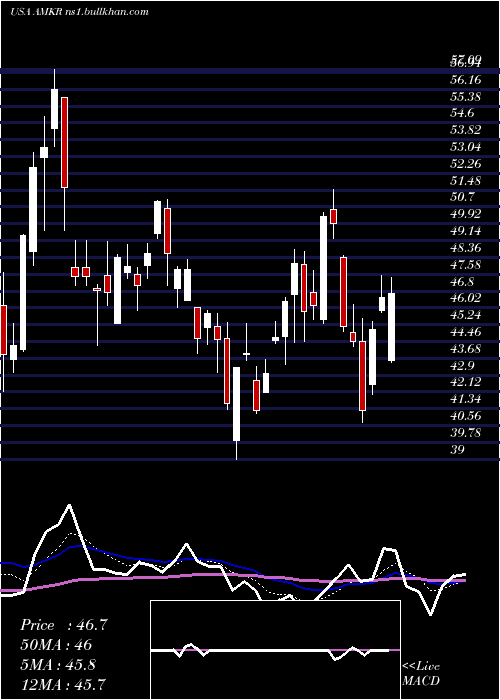
Task: Select the 53.82 price level label
Action: [x=466, y=130]
